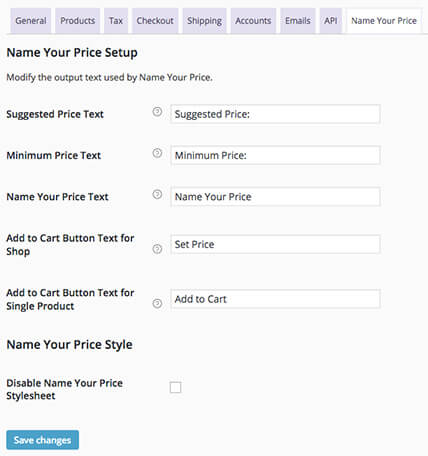The image size is (428, 456).
Task: Open the API tab
Action: pos(331,21)
